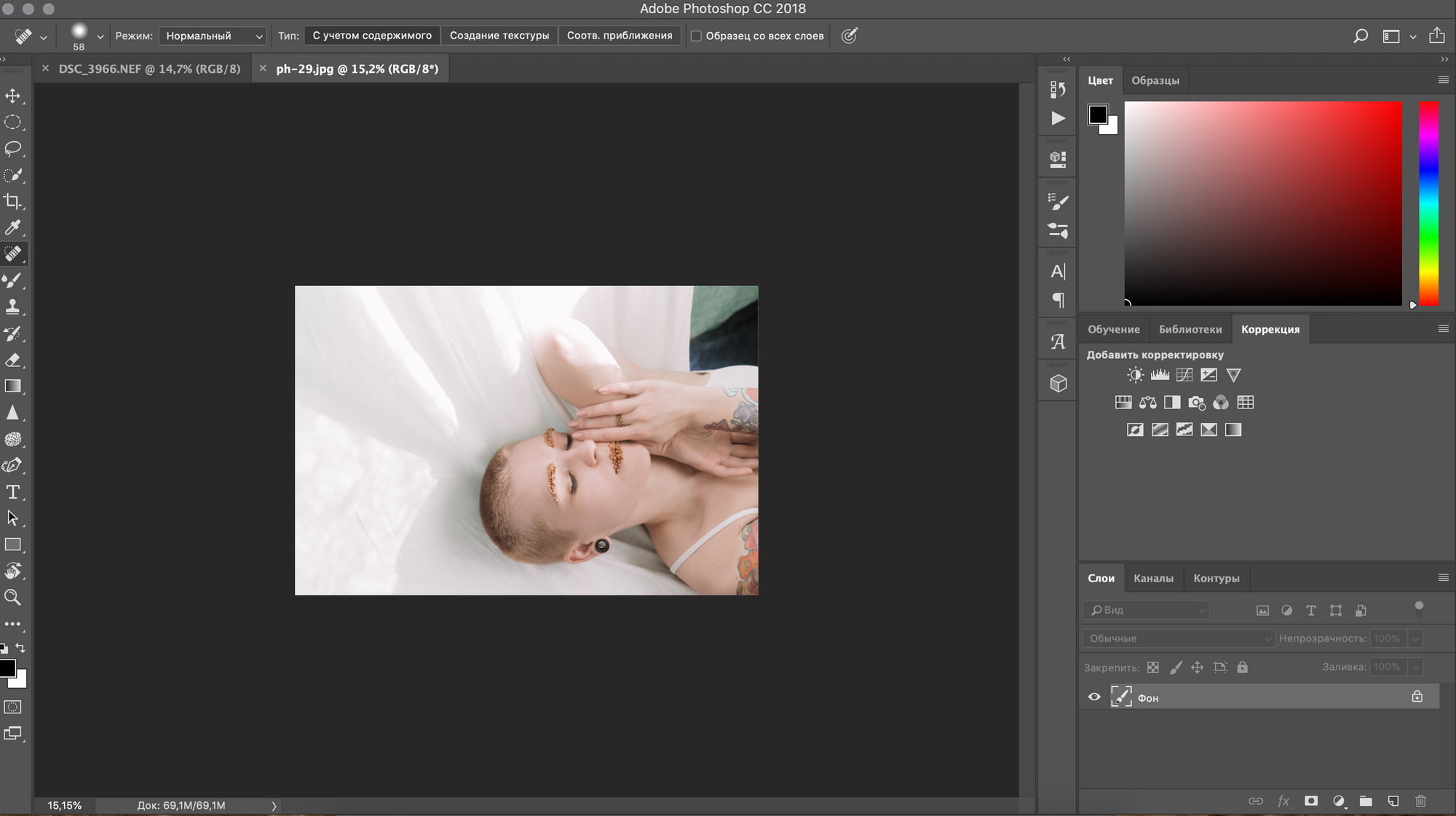The image size is (1456, 816).
Task: Select the Move tool
Action: coord(13,95)
